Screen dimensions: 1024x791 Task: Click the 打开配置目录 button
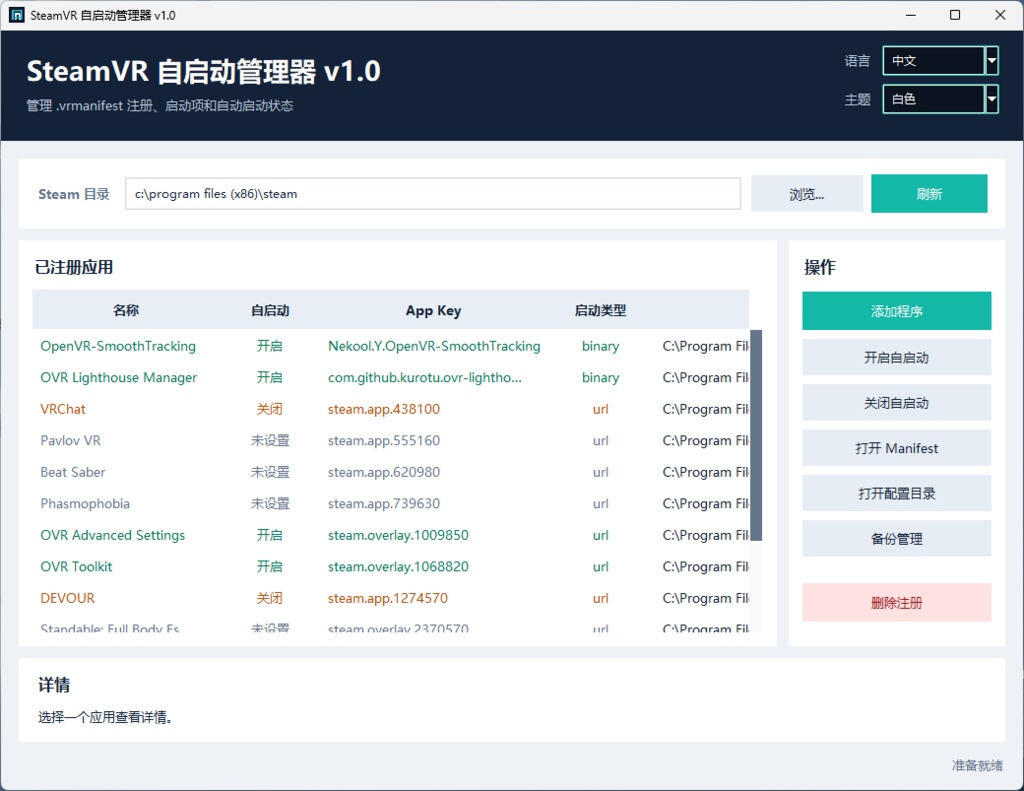[x=897, y=493]
